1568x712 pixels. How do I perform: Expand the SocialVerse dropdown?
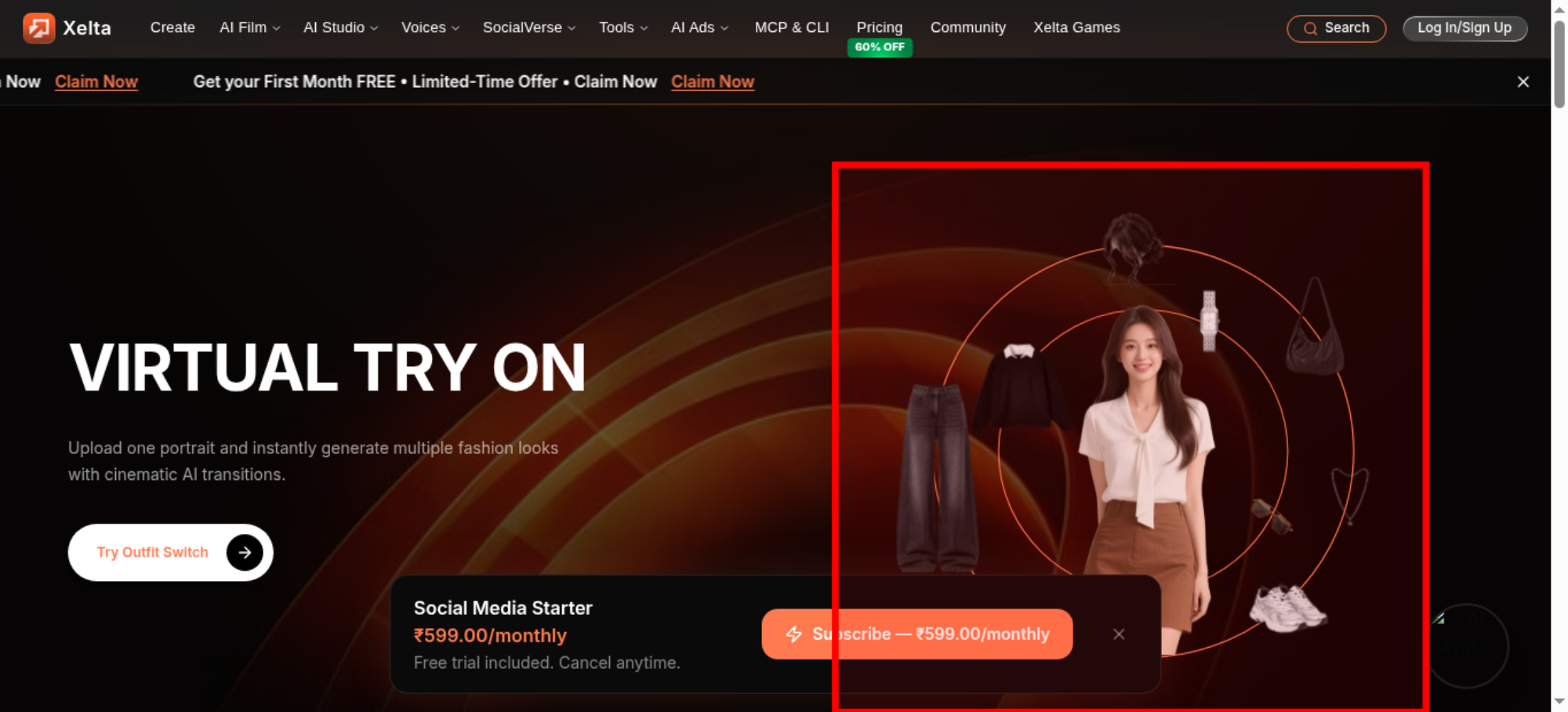pyautogui.click(x=529, y=27)
